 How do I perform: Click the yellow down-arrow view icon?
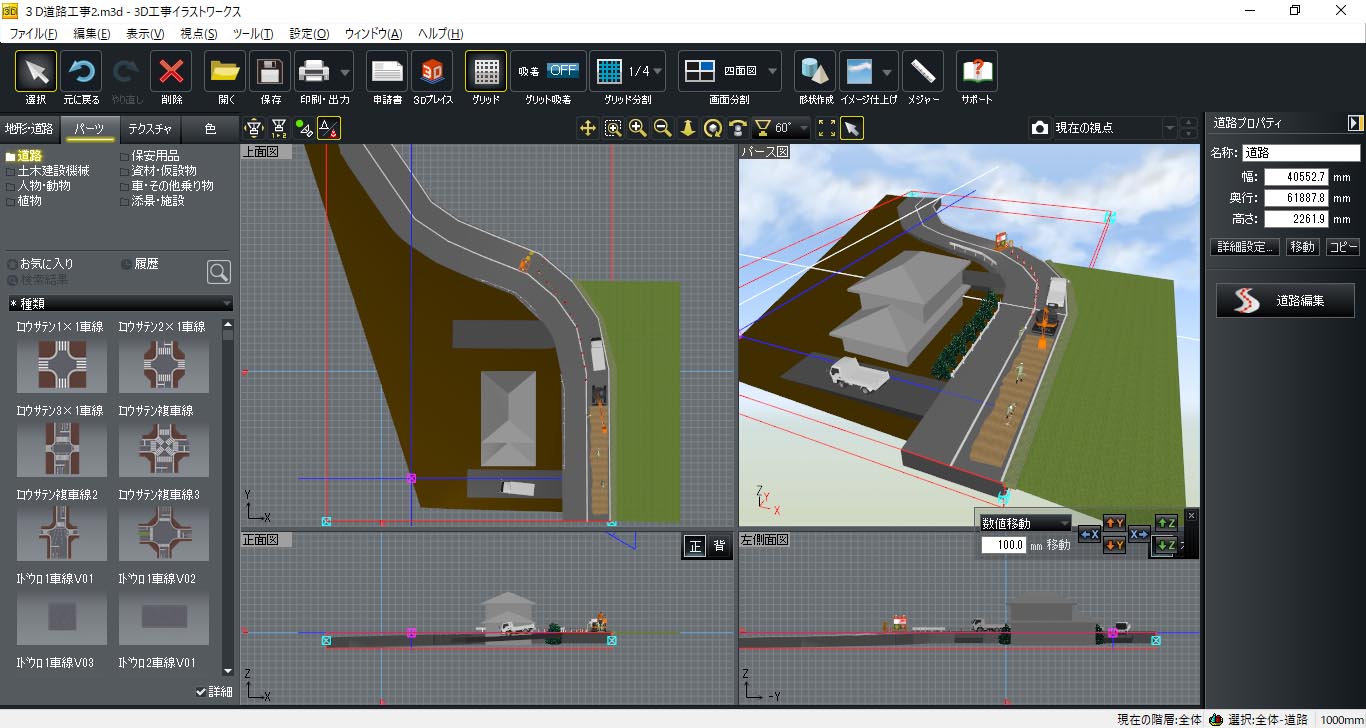(x=688, y=128)
